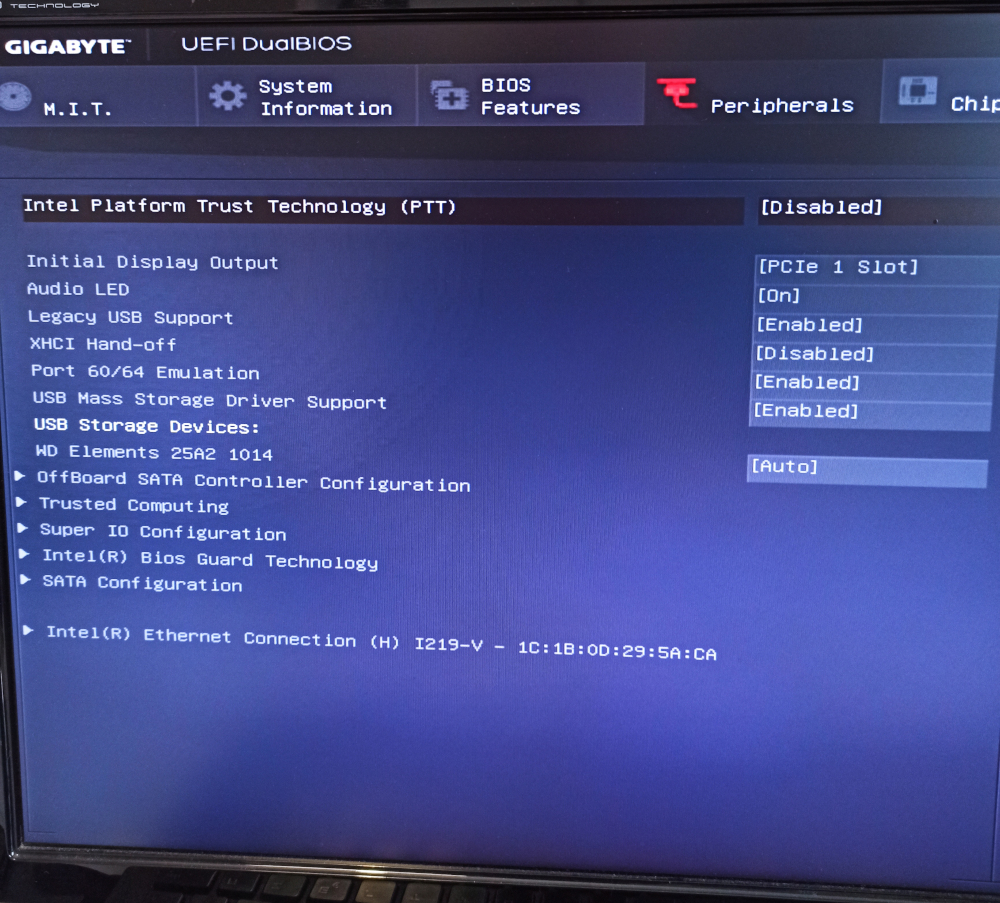1000x903 pixels.
Task: Open Intel(R) Bios Guard Technology
Action: (209, 560)
